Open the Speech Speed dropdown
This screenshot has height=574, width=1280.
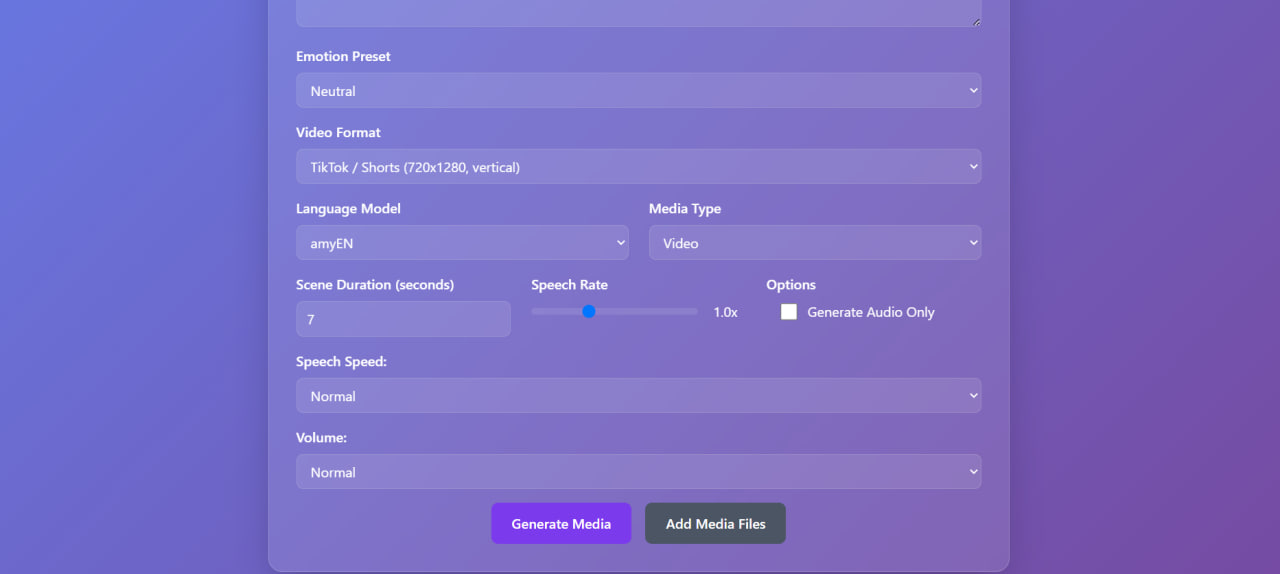point(638,395)
